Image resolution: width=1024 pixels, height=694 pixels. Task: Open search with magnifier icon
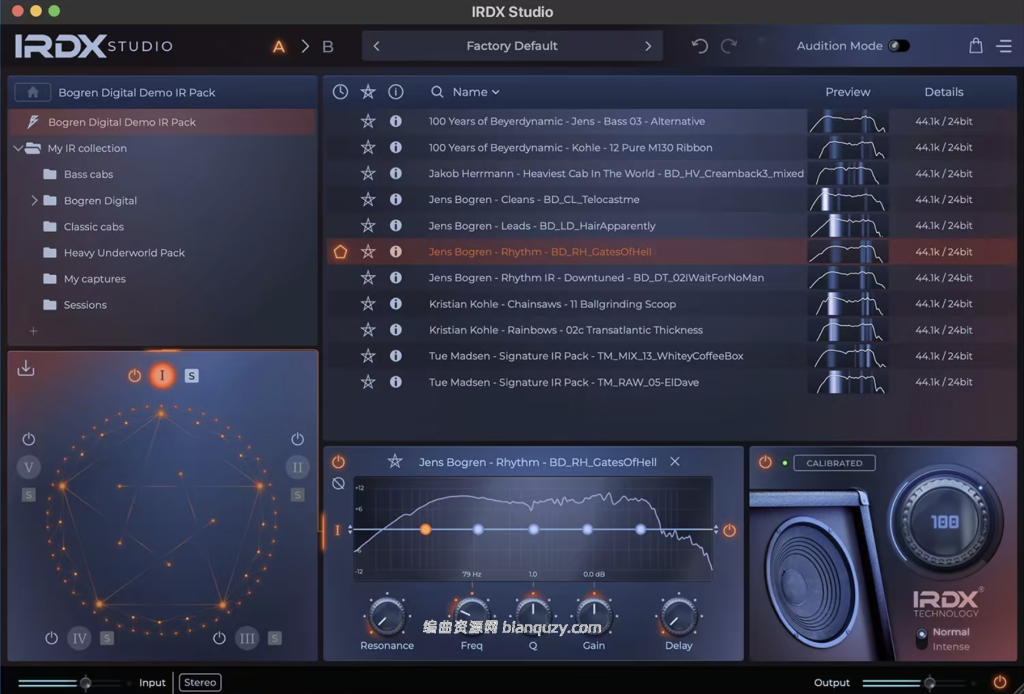tap(437, 92)
